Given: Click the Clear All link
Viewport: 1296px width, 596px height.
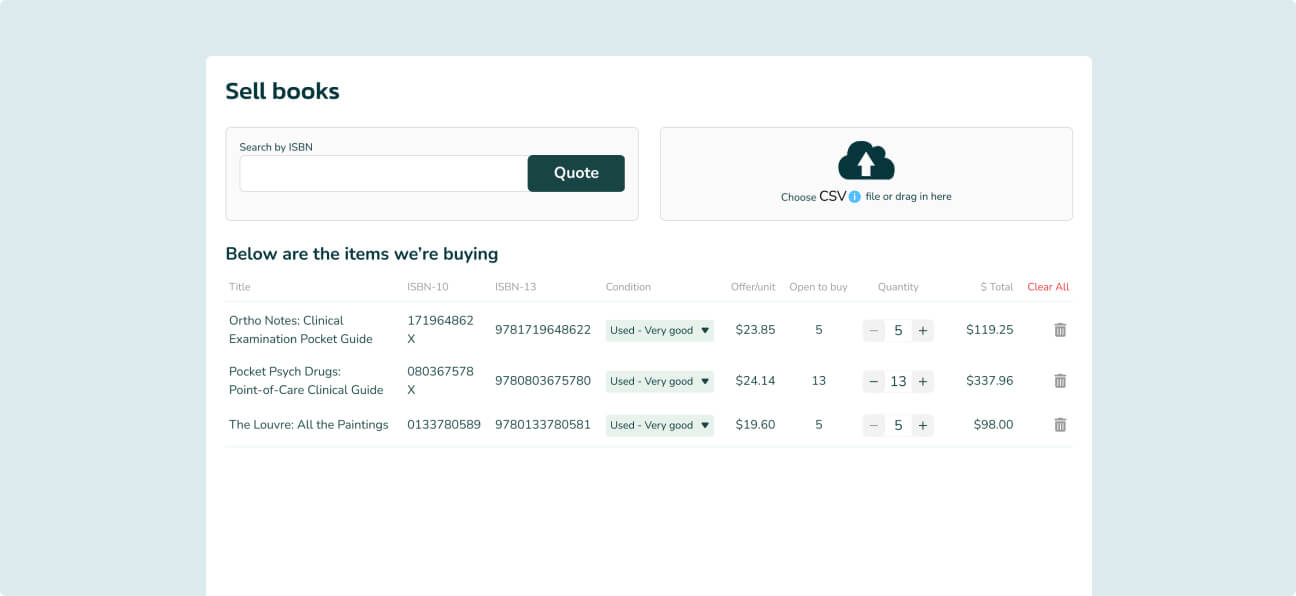Looking at the screenshot, I should (1047, 287).
